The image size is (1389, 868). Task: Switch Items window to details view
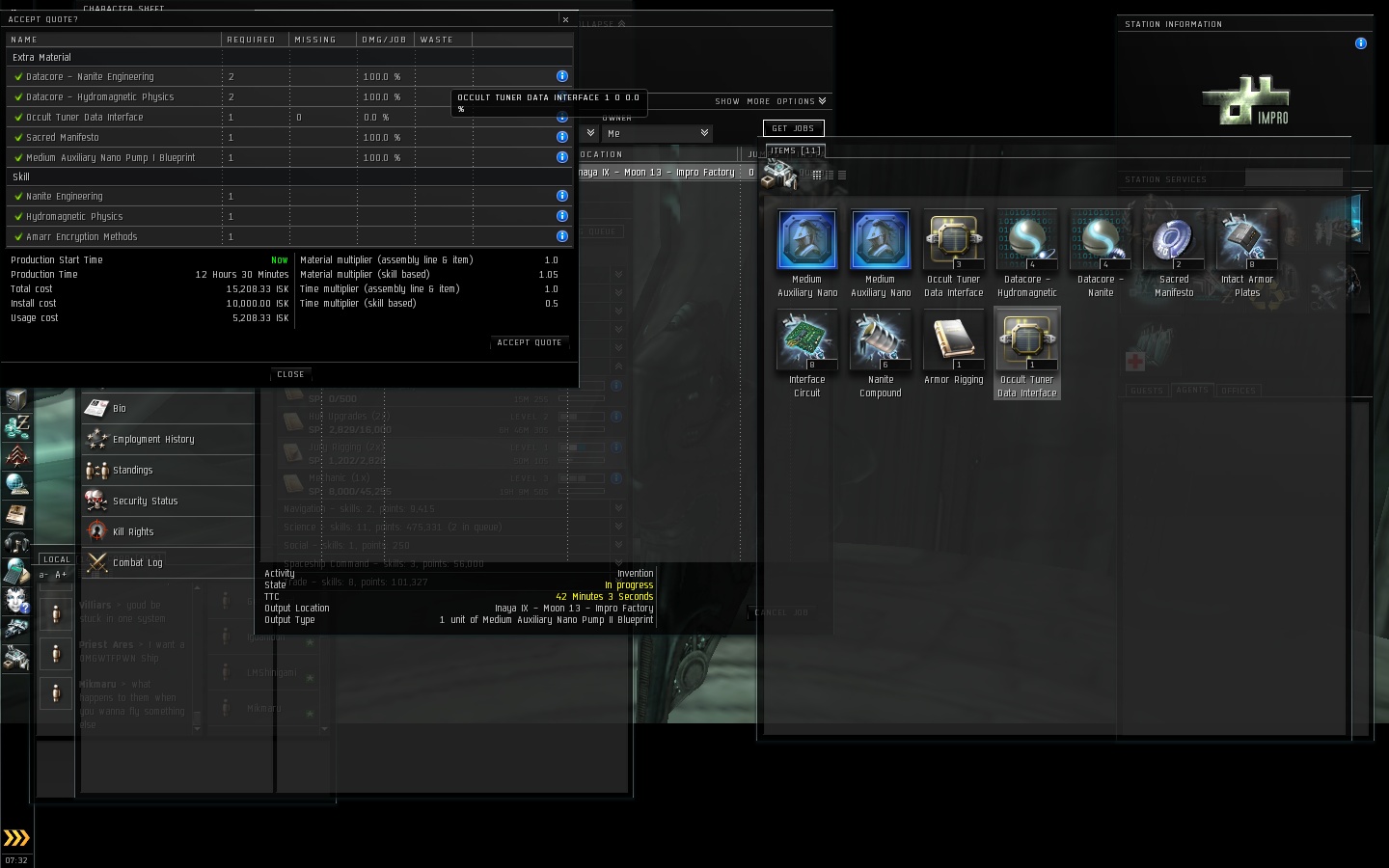click(x=829, y=175)
